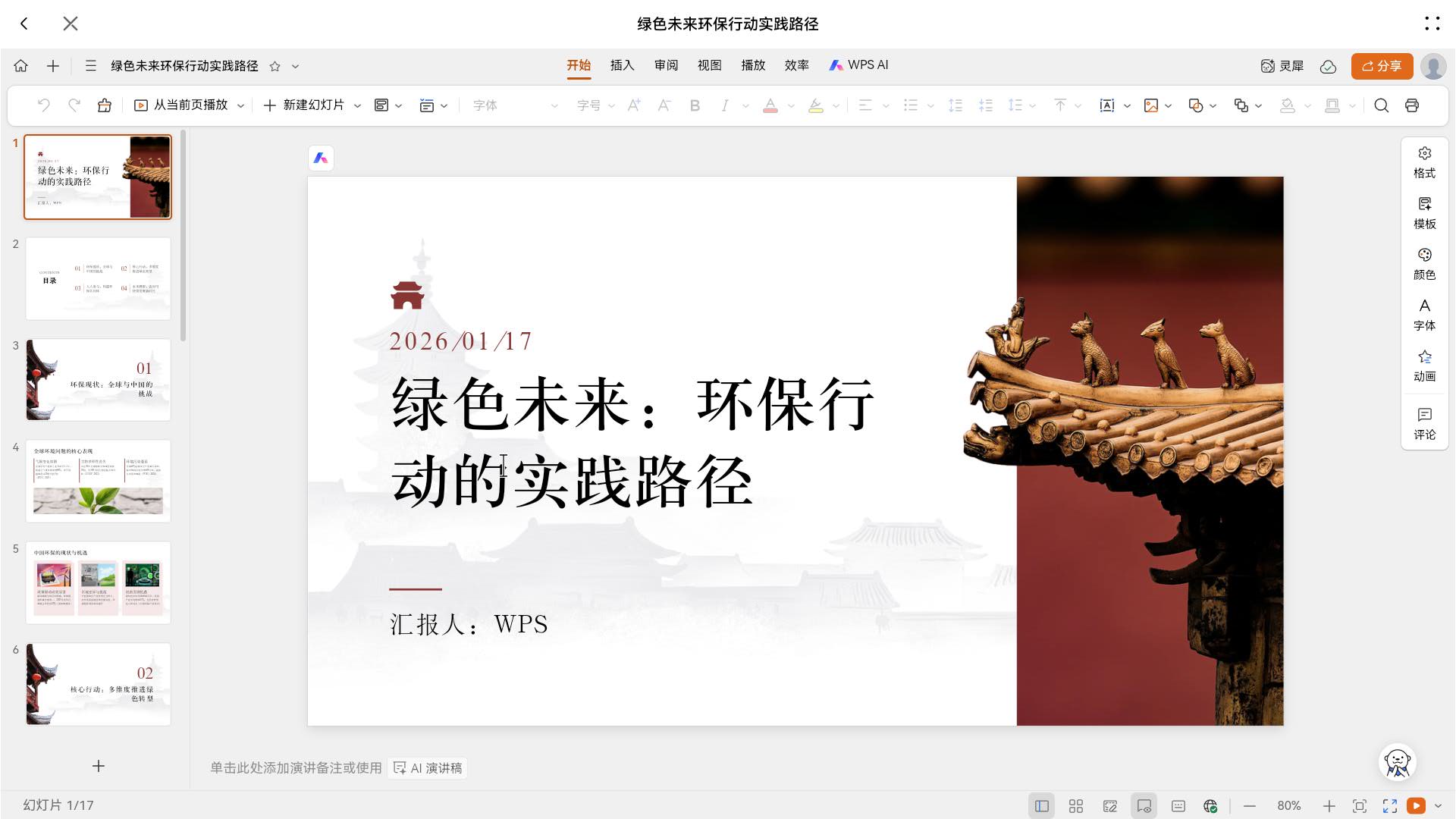Screen dimensions: 1456x819
Task: Expand the document title dropdown arrow
Action: (x=296, y=66)
